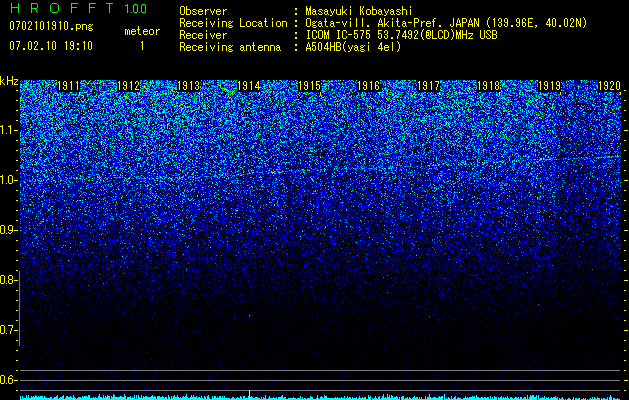The height and width of the screenshot is (400, 629).
Task: Select the filename 0702101910.png
Action: (51, 26)
